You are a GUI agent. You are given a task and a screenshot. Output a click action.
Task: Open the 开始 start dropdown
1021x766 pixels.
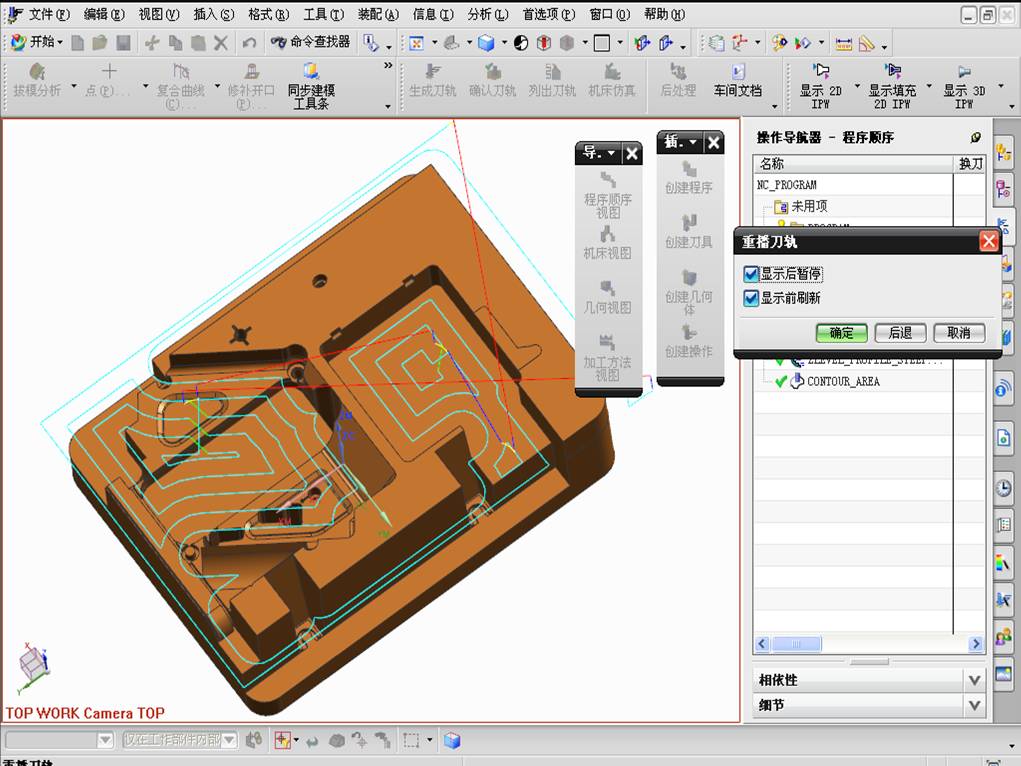coord(37,42)
